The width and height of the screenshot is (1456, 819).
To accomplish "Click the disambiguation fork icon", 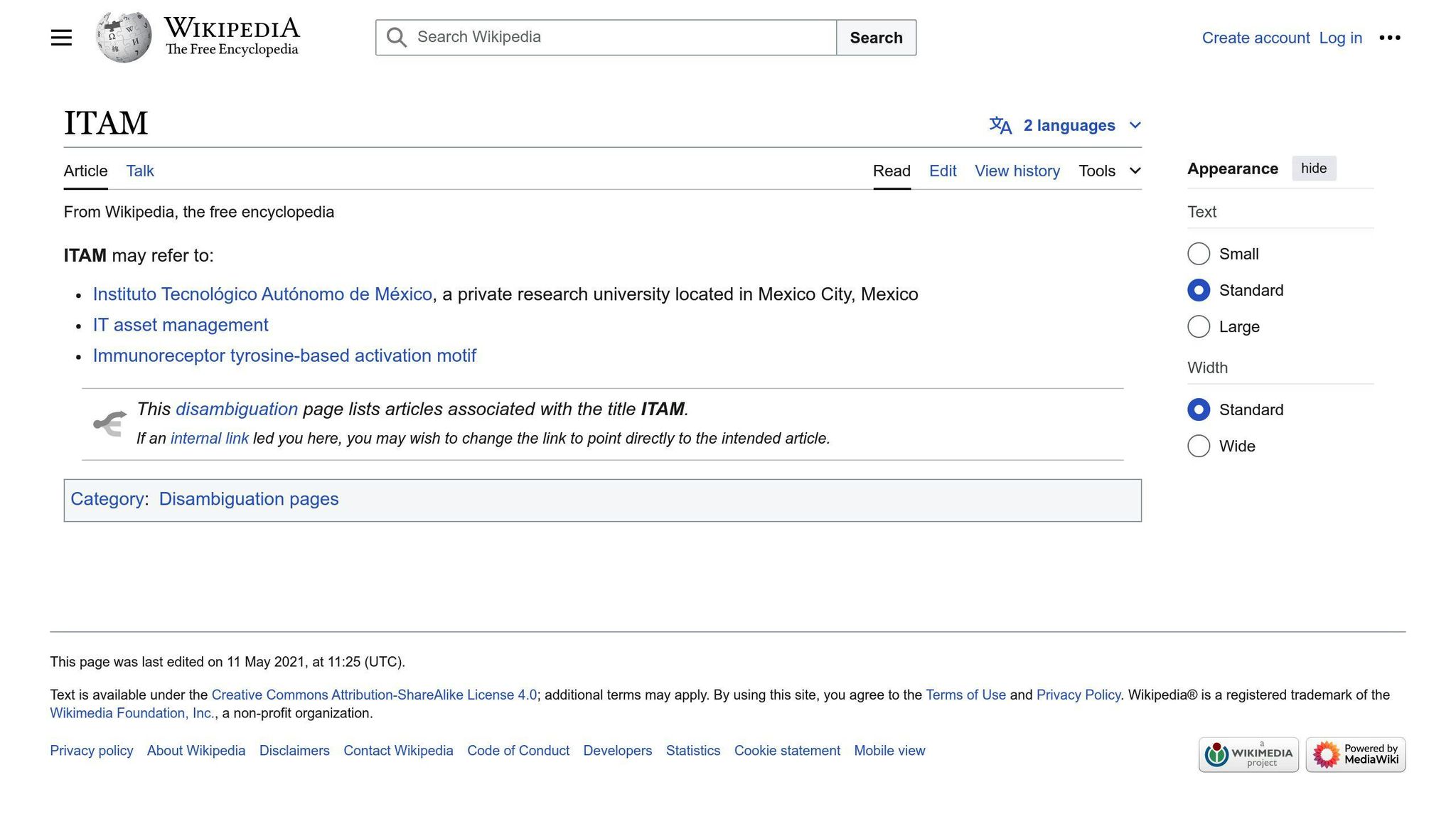I will [110, 424].
